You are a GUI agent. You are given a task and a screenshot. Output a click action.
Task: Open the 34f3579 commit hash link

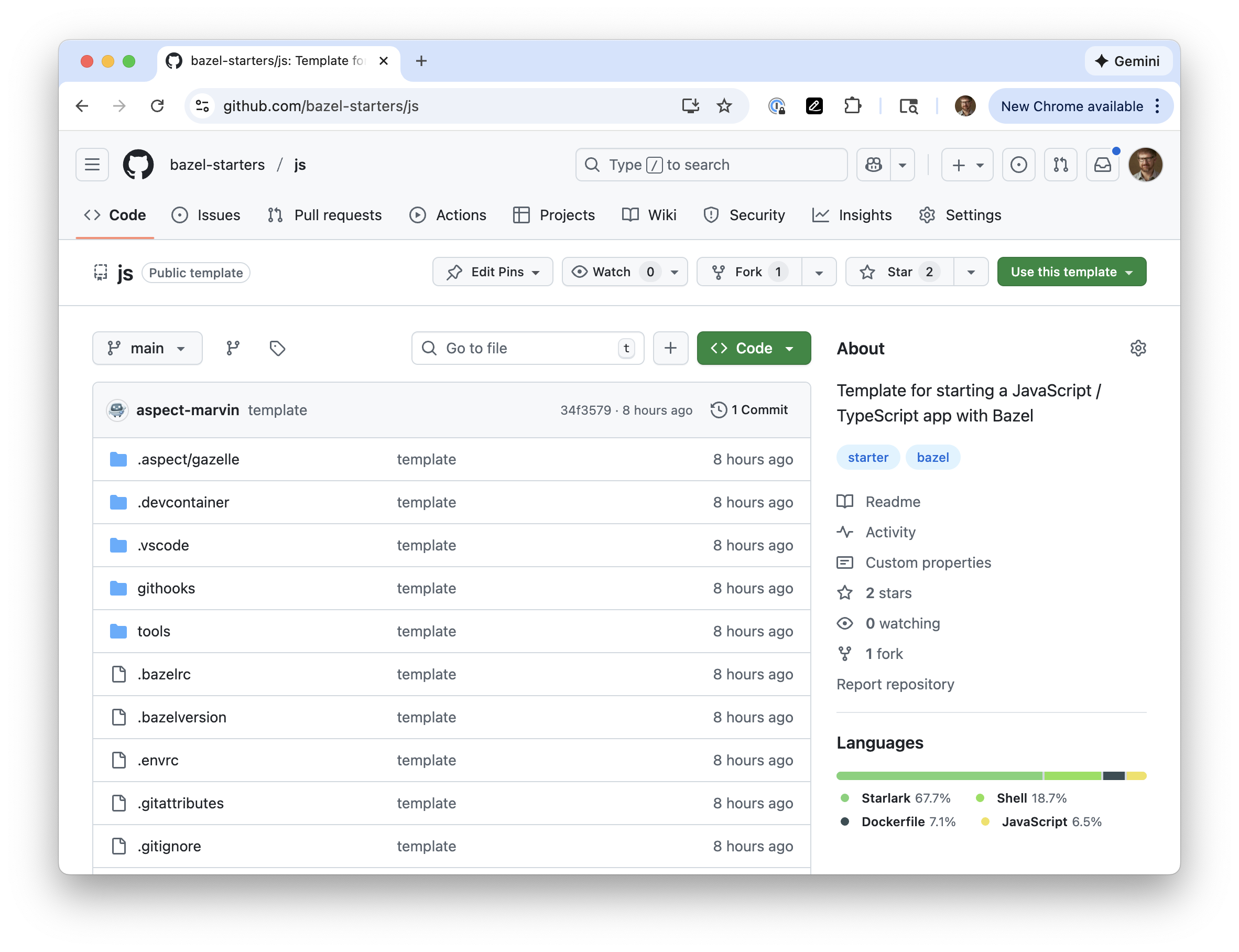point(585,410)
